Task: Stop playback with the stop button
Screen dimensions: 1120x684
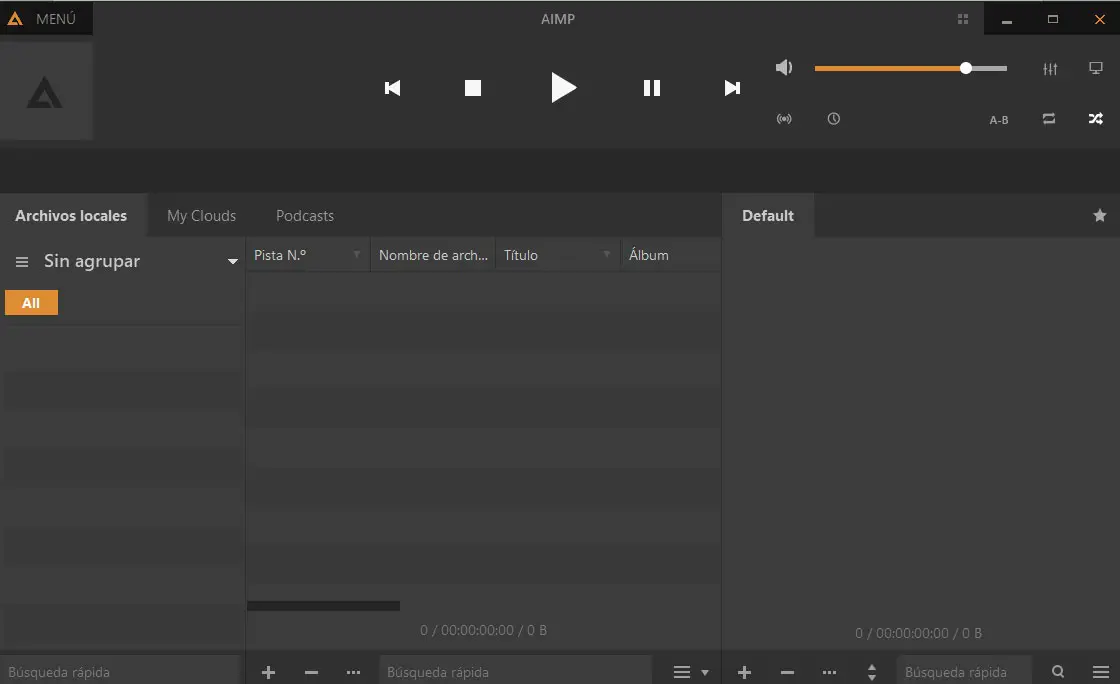Action: point(473,88)
